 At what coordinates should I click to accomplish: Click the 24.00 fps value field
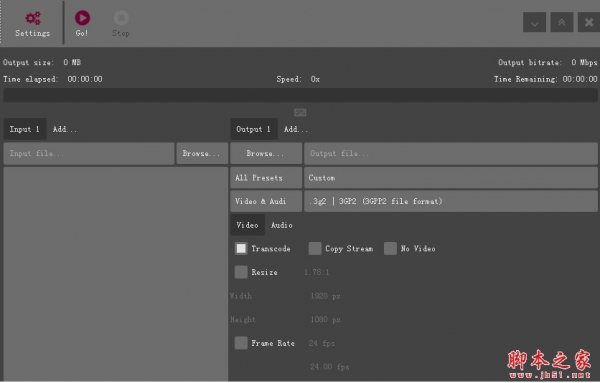(329, 367)
